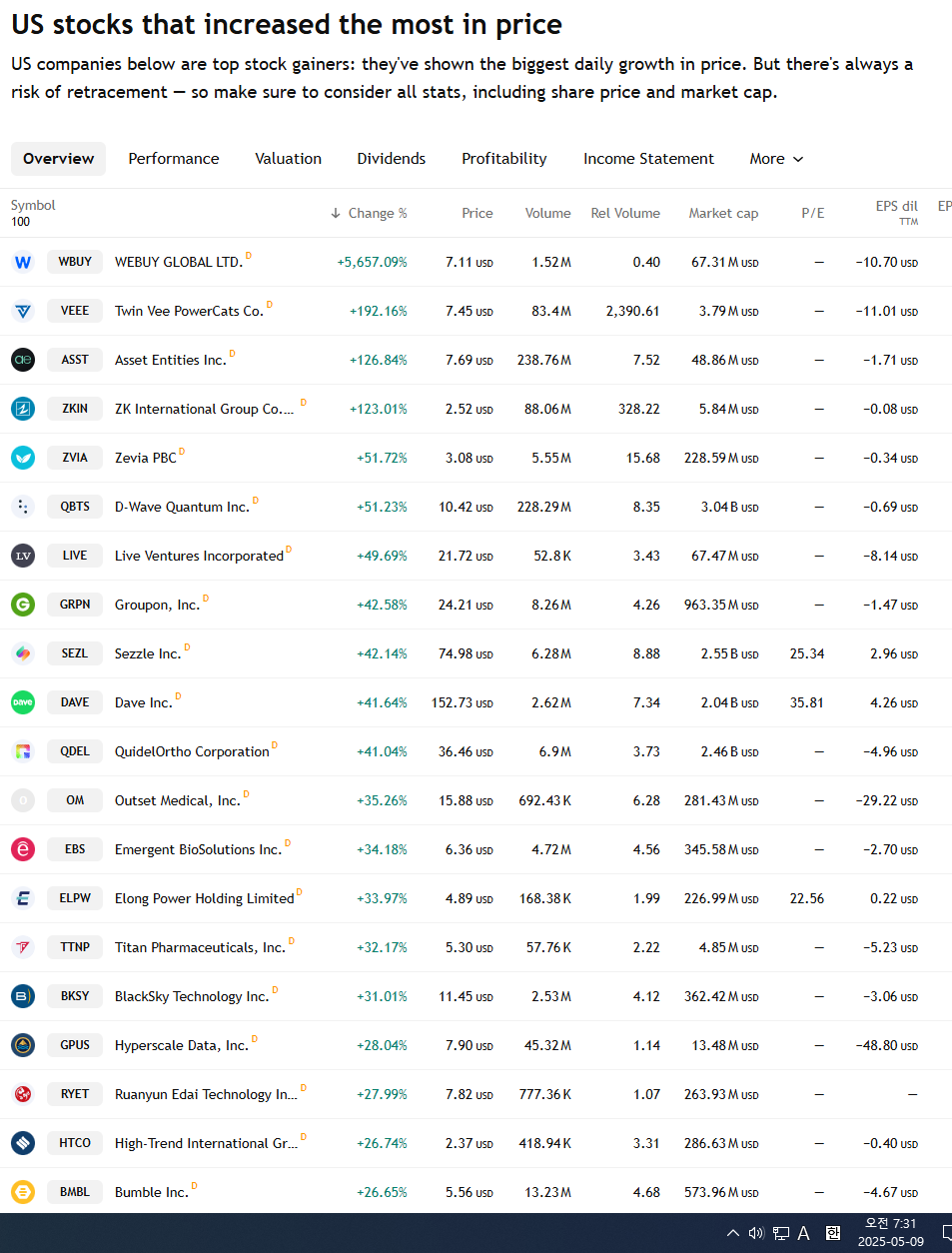
Task: Click the 963.35 M market cap value
Action: [721, 605]
